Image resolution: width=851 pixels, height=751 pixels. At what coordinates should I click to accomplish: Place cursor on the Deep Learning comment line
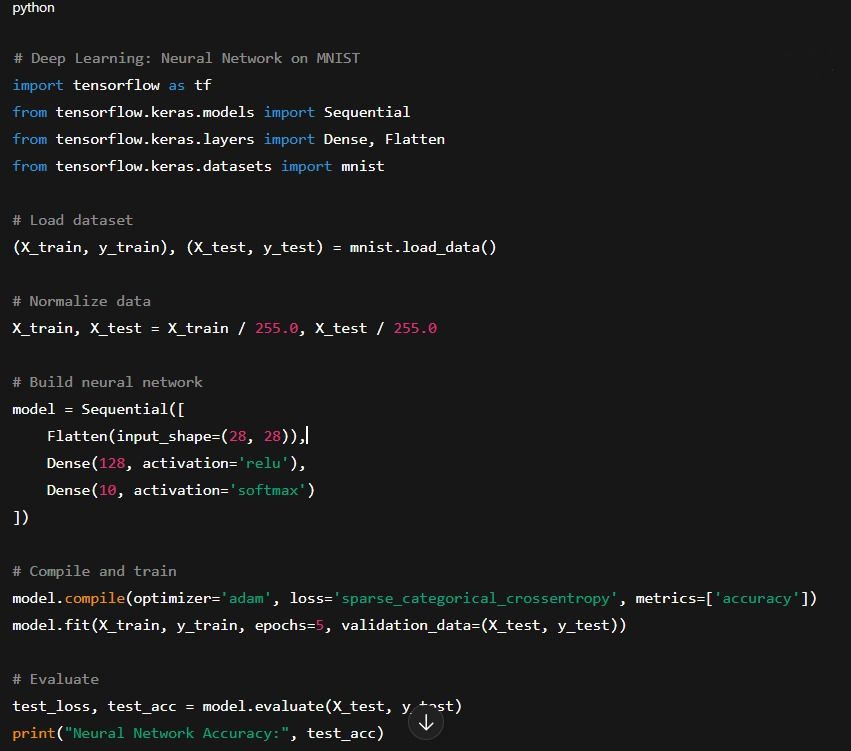click(186, 58)
